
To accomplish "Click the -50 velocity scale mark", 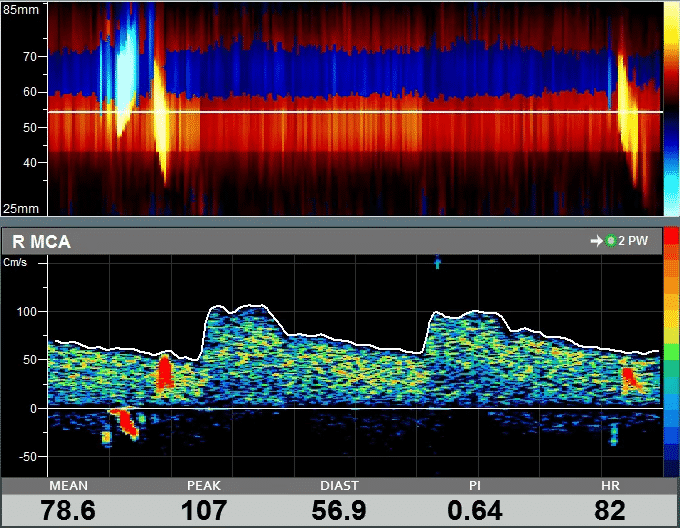I will coord(27,456).
